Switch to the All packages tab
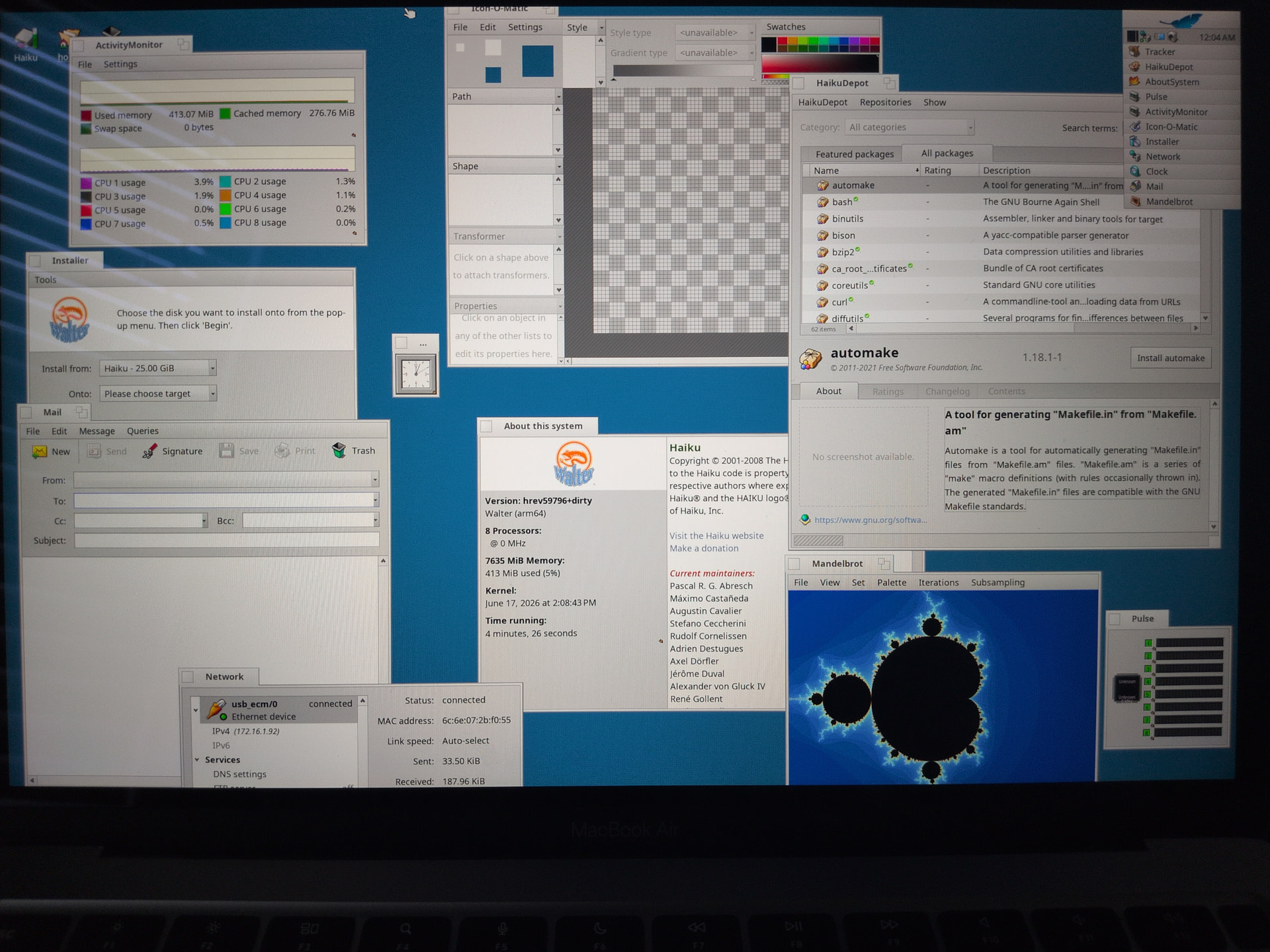1270x952 pixels. (947, 153)
